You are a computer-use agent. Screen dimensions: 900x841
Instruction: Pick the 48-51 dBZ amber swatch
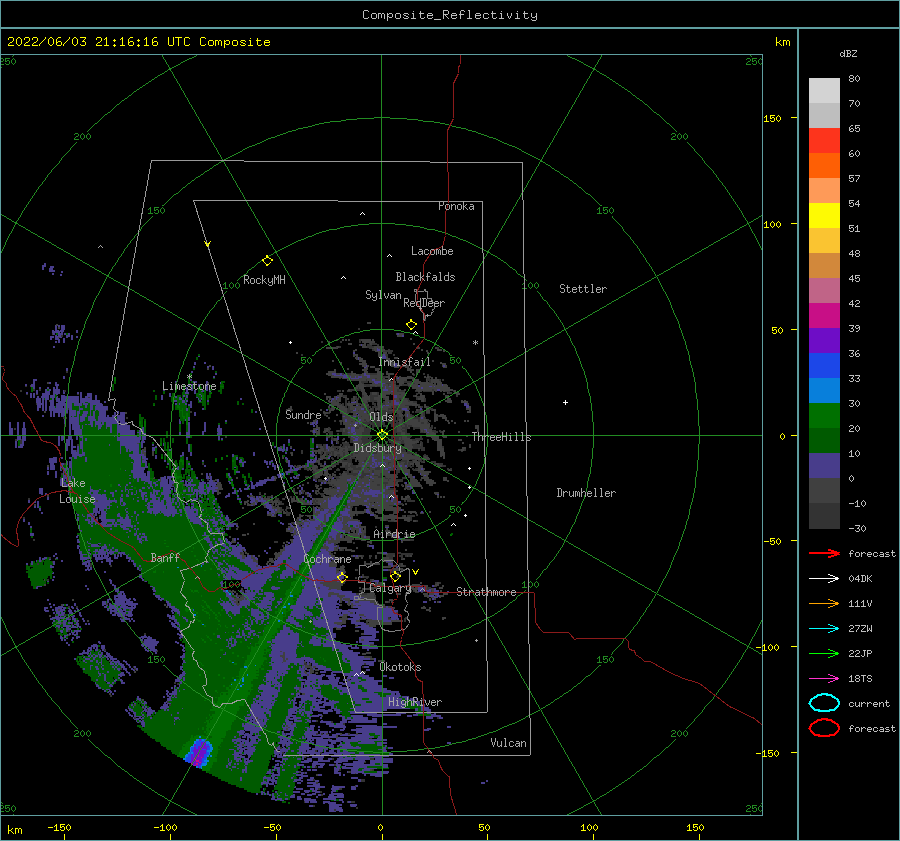(x=824, y=241)
